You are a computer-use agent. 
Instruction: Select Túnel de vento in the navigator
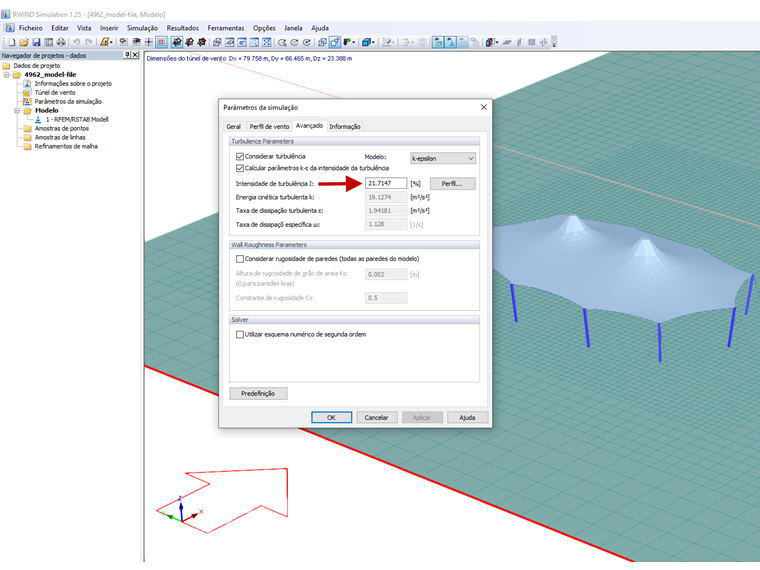tap(55, 93)
